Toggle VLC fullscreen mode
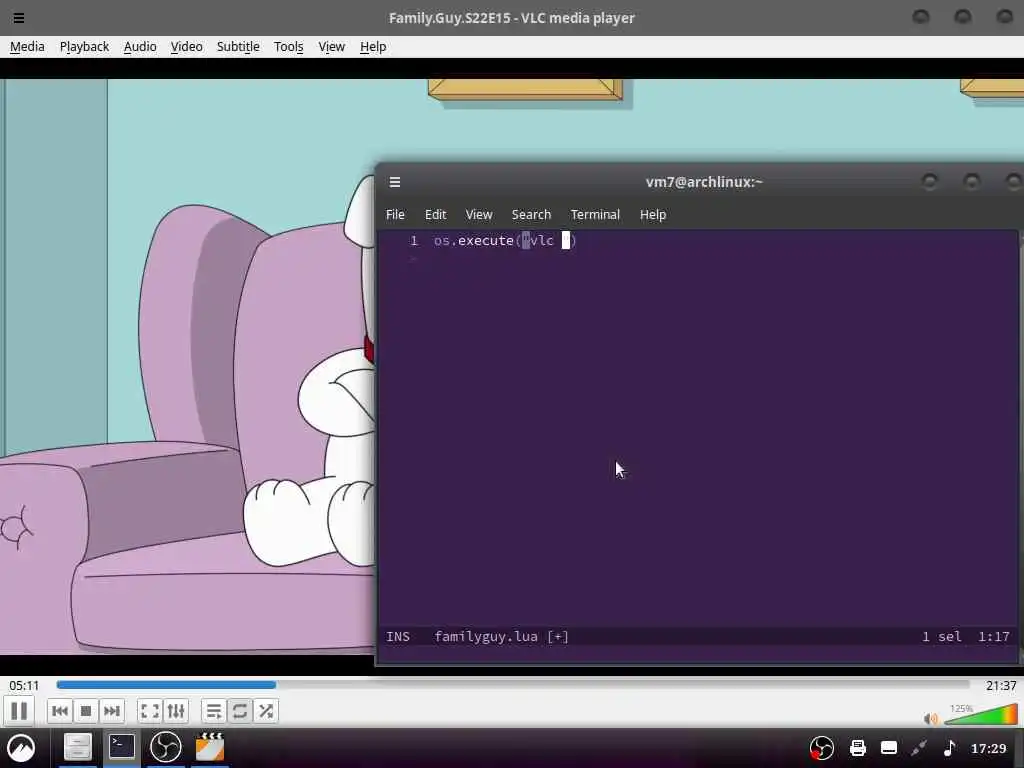Image resolution: width=1024 pixels, height=768 pixels. pos(150,711)
